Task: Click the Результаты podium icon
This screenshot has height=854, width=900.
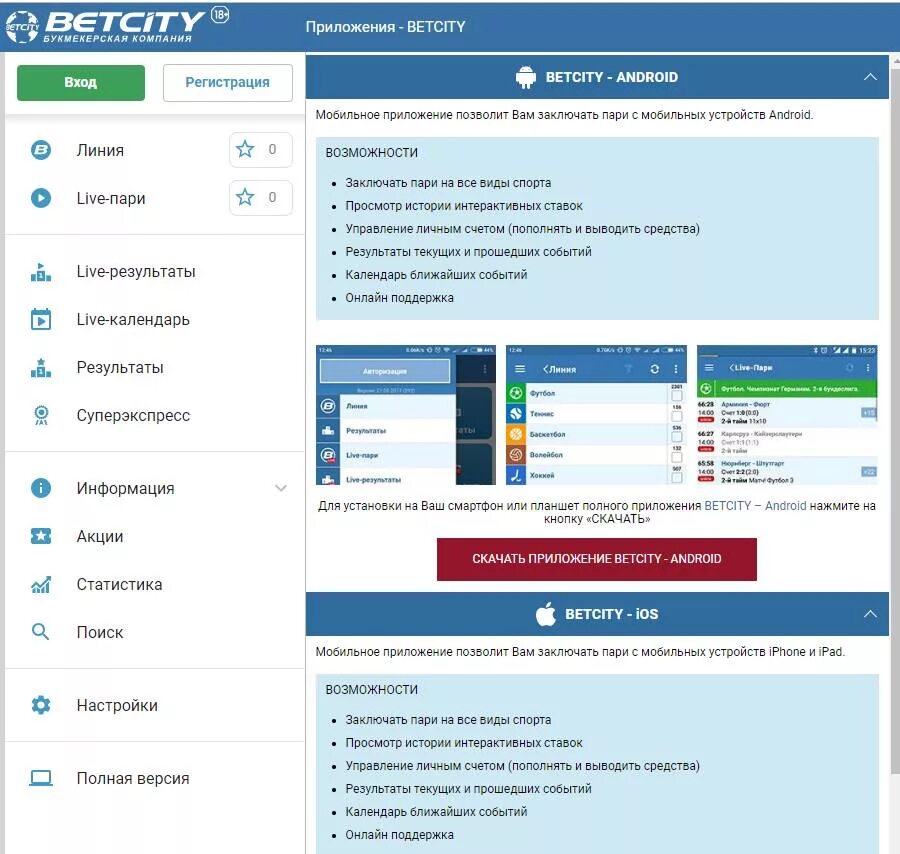Action: coord(41,367)
